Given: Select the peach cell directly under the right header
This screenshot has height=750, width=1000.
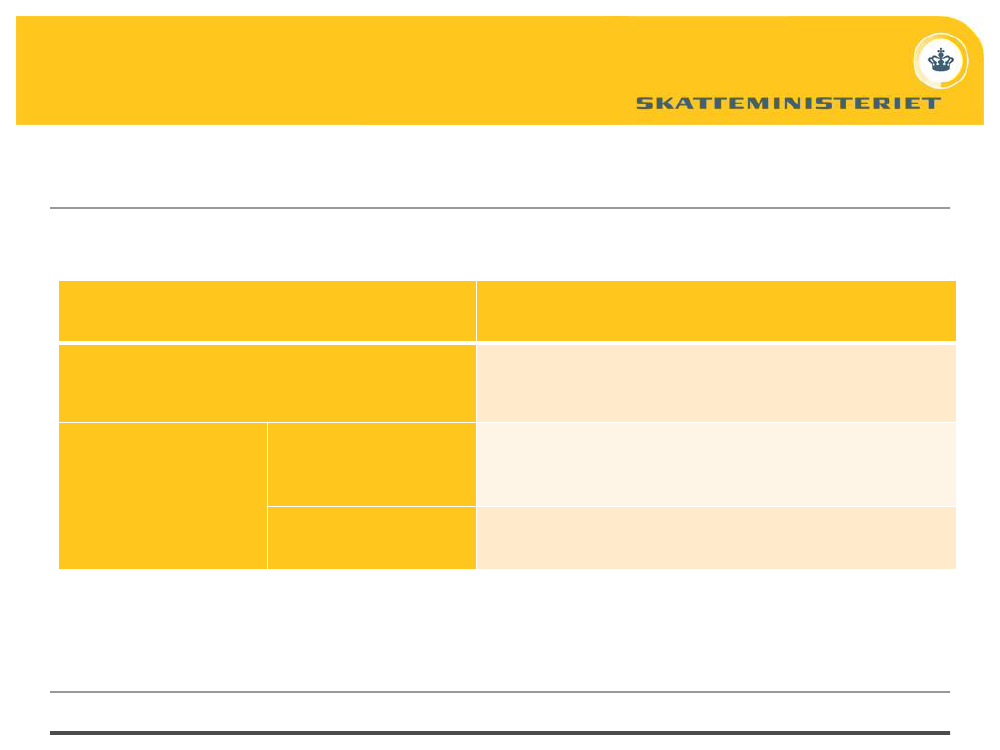Looking at the screenshot, I should [x=716, y=383].
